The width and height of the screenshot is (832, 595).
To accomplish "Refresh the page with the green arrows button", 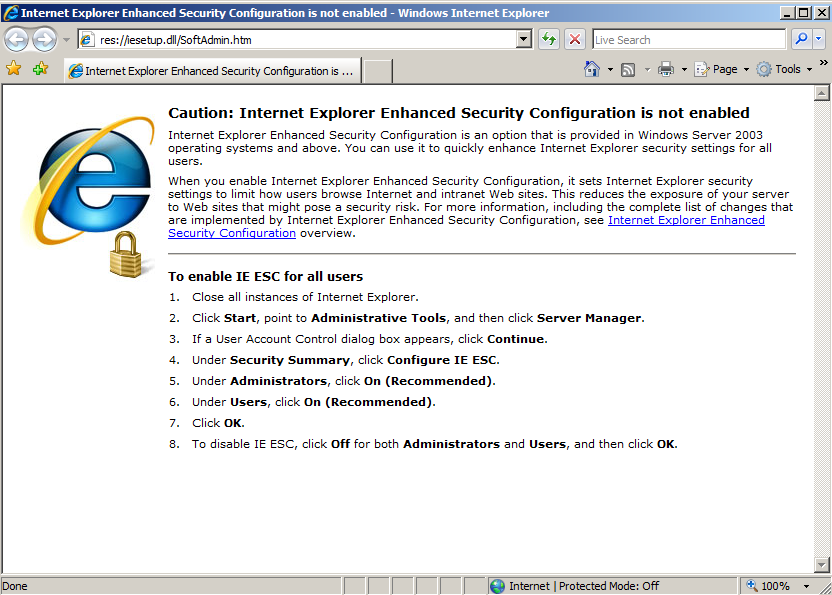I will click(549, 39).
